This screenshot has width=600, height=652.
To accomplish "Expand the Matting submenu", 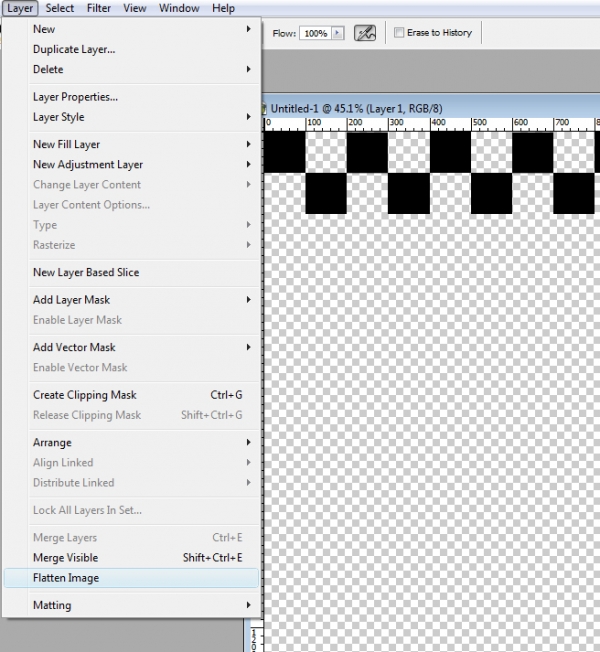I will click(131, 605).
